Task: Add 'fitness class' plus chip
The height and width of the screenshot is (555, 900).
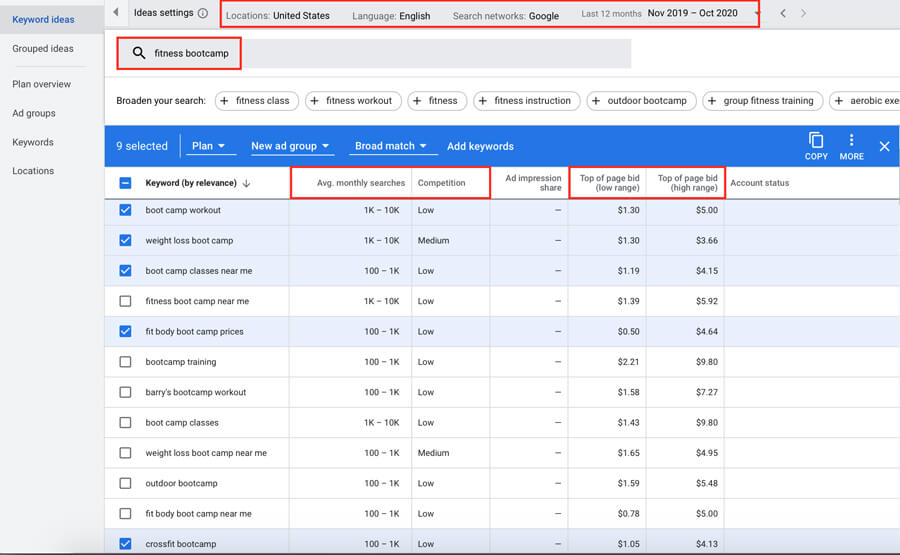Action: pos(257,101)
